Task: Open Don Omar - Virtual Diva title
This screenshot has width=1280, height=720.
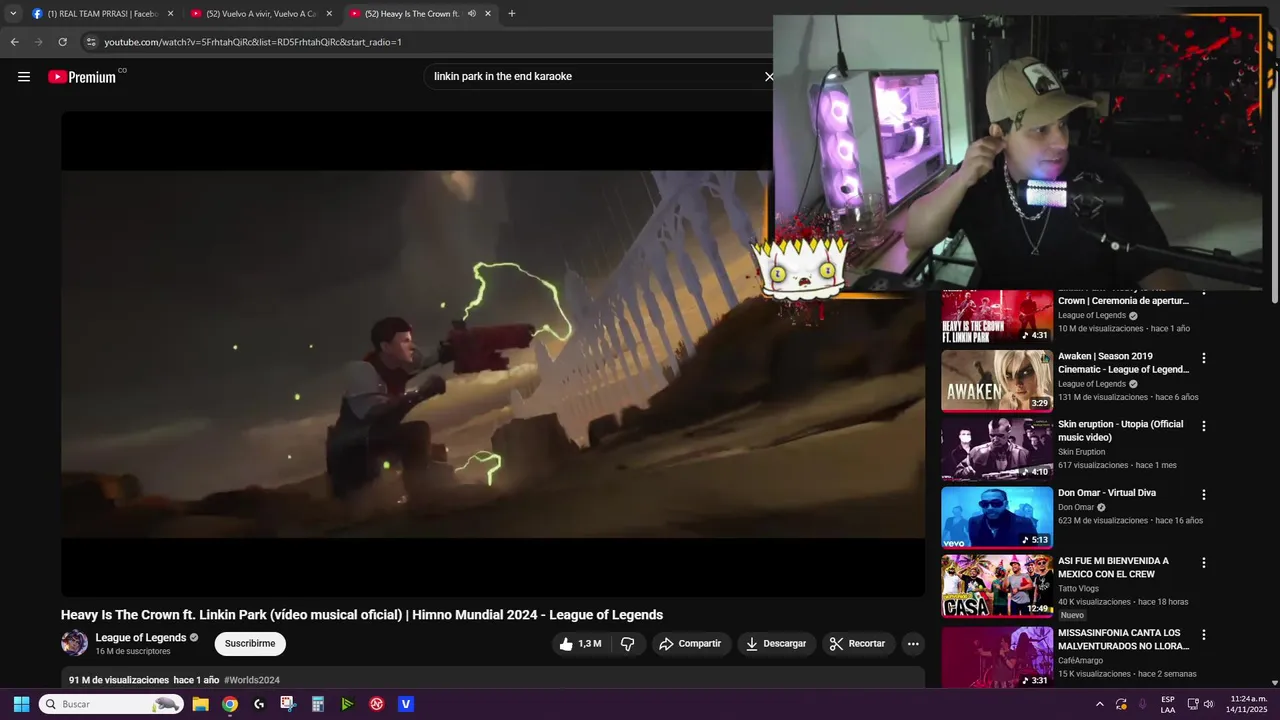Action: coord(1107,493)
